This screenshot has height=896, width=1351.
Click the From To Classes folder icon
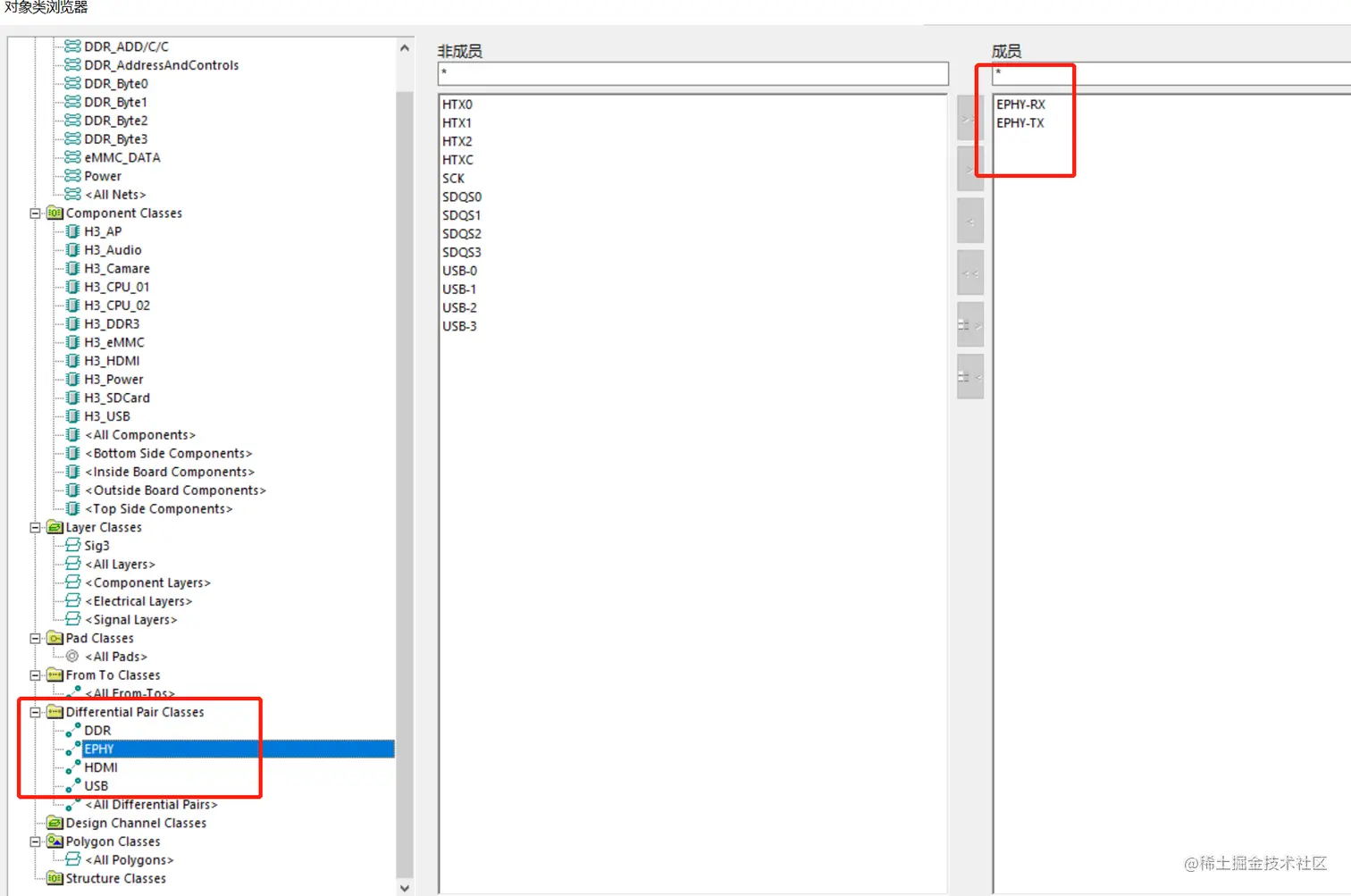click(x=55, y=675)
